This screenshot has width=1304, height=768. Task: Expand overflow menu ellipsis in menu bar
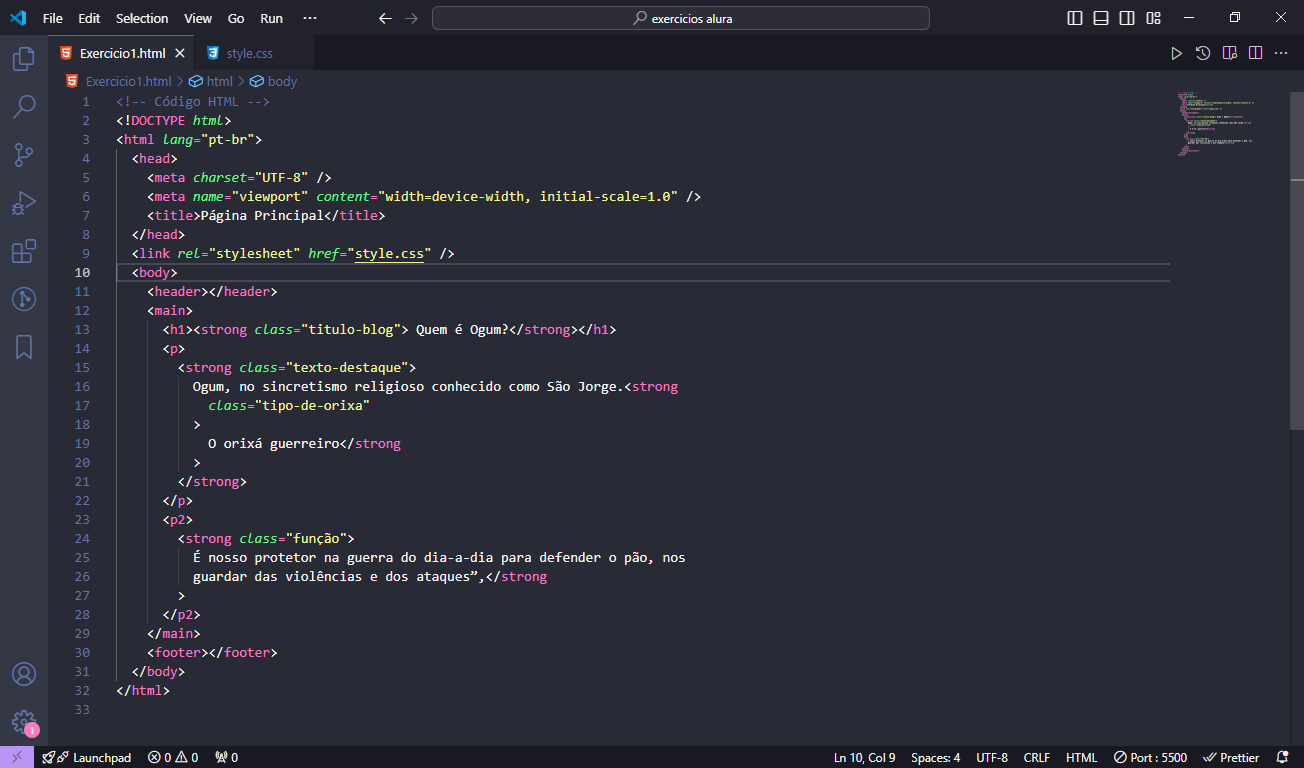pyautogui.click(x=309, y=18)
